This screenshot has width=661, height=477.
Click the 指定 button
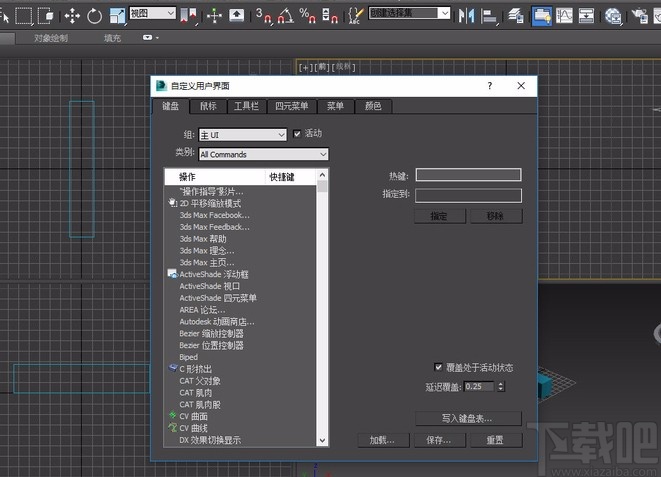coord(439,216)
